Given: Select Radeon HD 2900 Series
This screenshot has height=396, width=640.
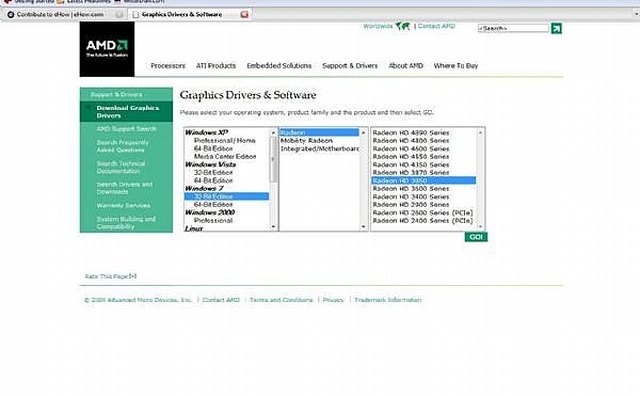Looking at the screenshot, I should [x=411, y=205].
